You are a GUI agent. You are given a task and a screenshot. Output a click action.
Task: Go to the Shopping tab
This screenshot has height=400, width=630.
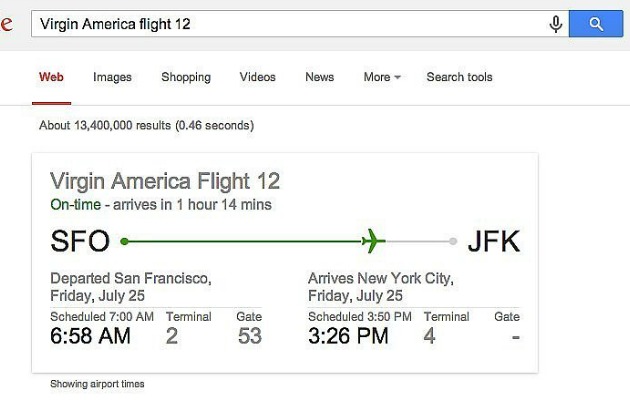(186, 77)
